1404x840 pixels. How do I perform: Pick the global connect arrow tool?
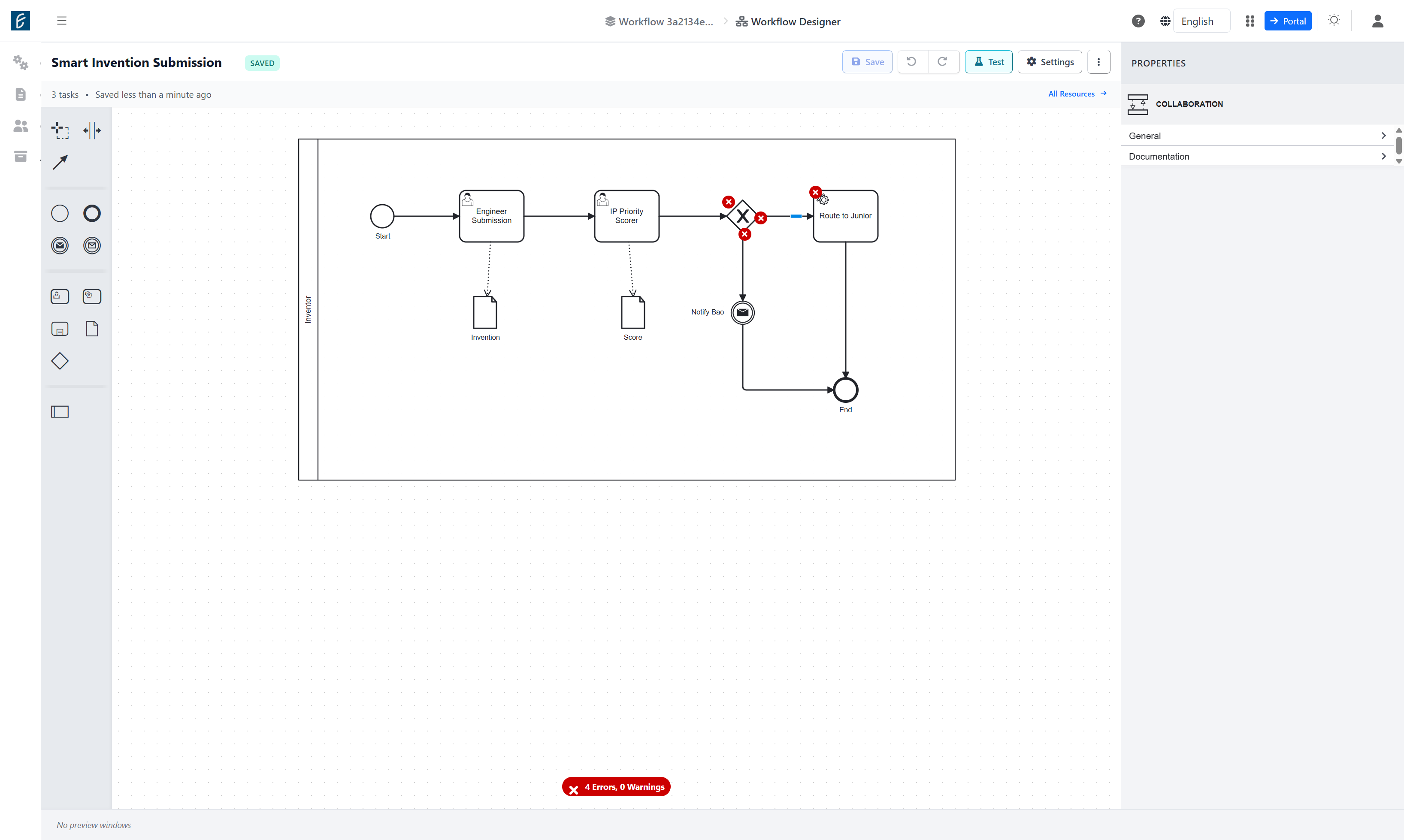click(x=60, y=163)
